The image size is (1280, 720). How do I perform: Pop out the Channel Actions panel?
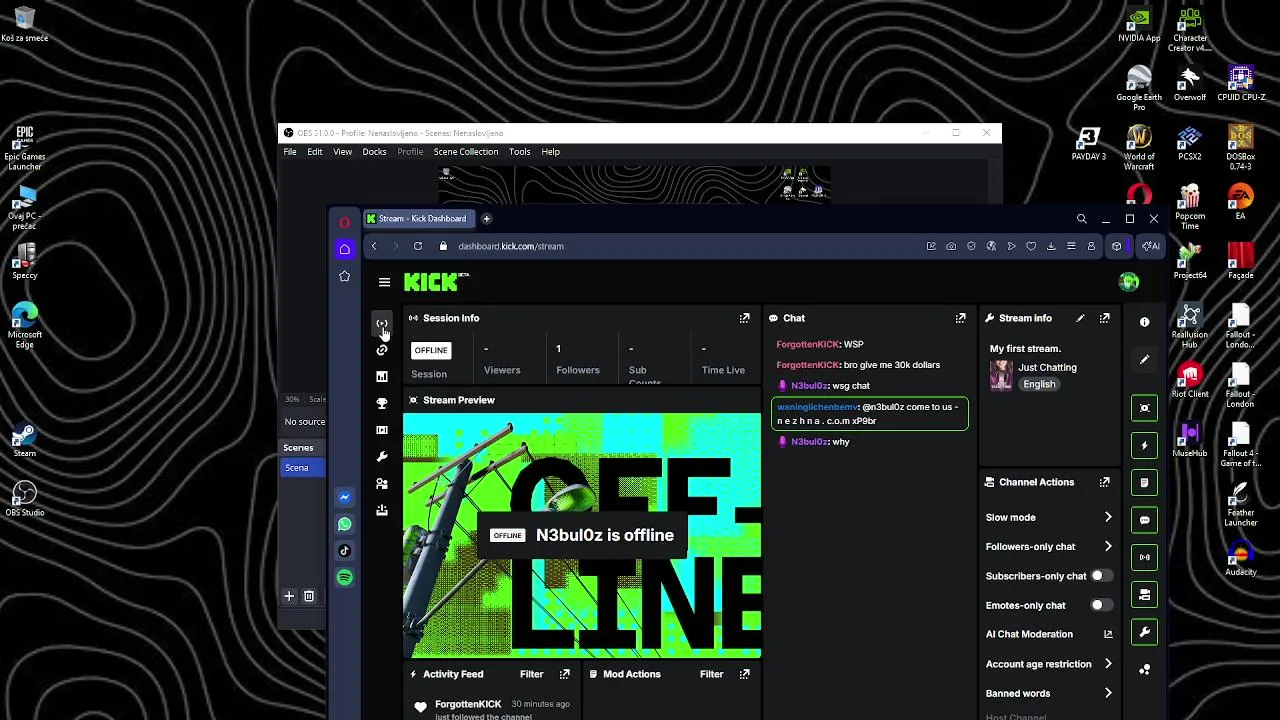click(x=1105, y=482)
